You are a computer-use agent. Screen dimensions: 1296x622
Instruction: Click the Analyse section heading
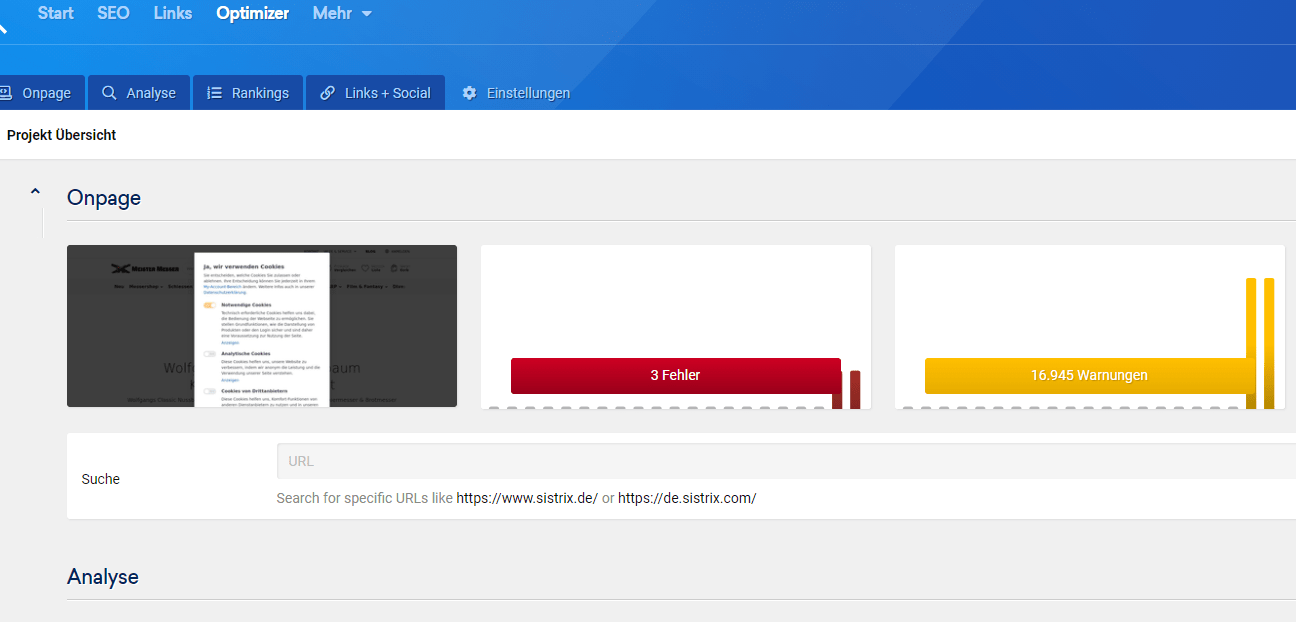[x=103, y=577]
